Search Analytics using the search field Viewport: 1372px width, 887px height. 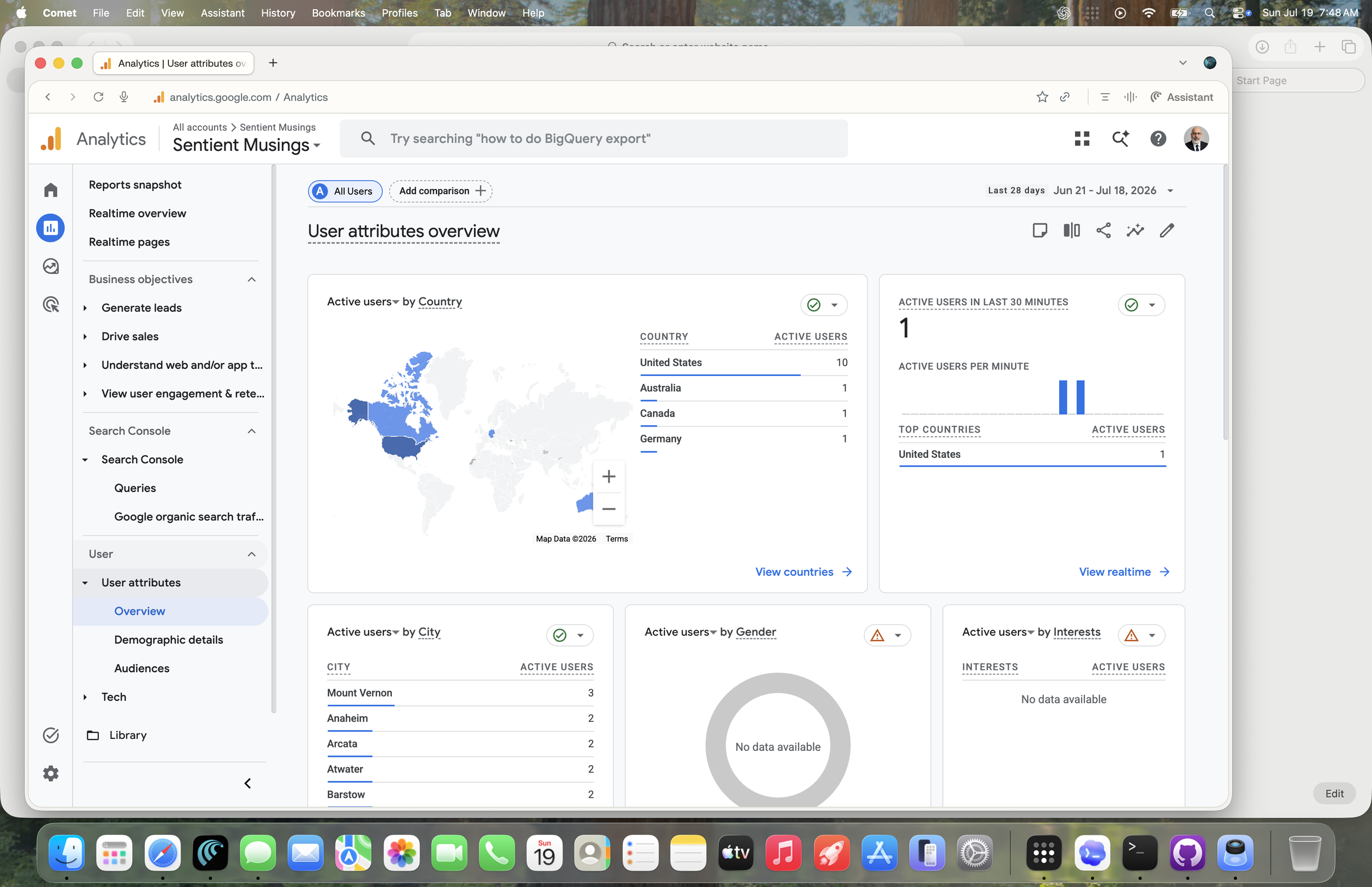[x=594, y=139]
